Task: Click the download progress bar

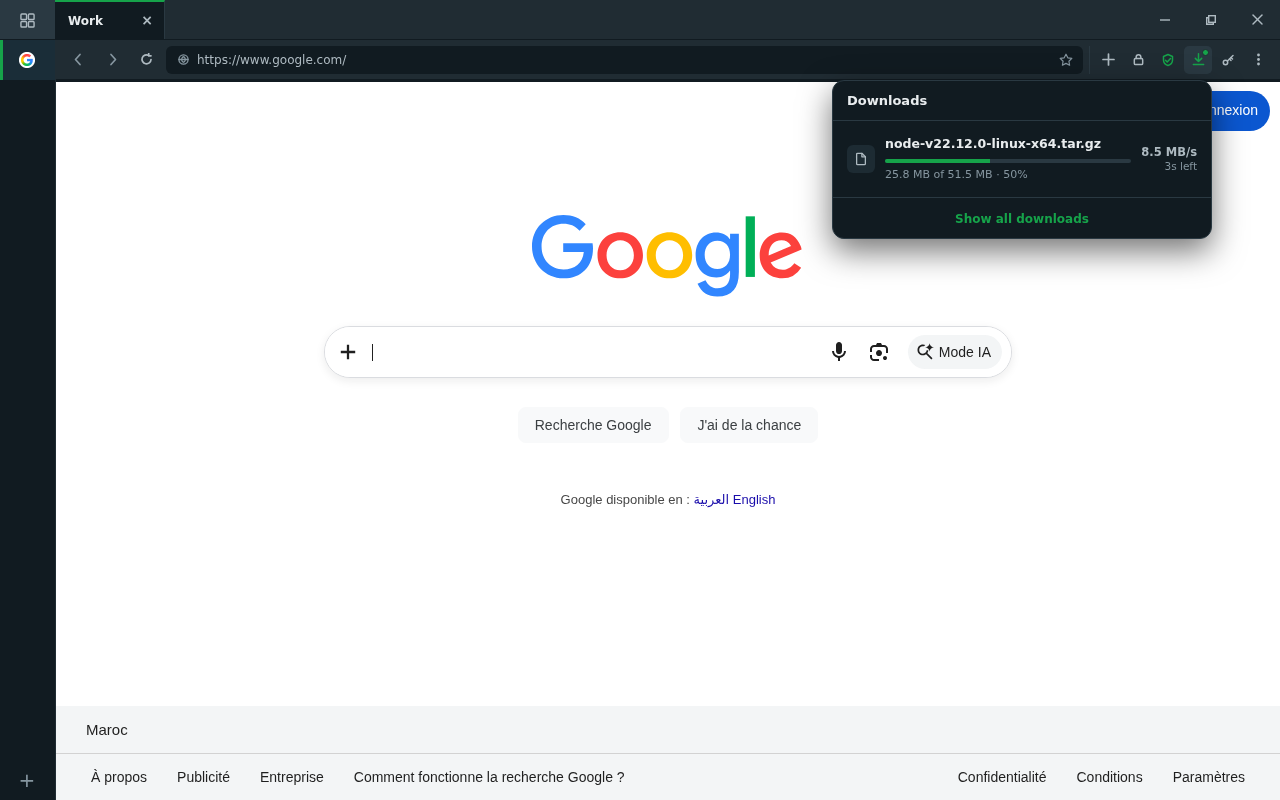Action: point(1008,161)
